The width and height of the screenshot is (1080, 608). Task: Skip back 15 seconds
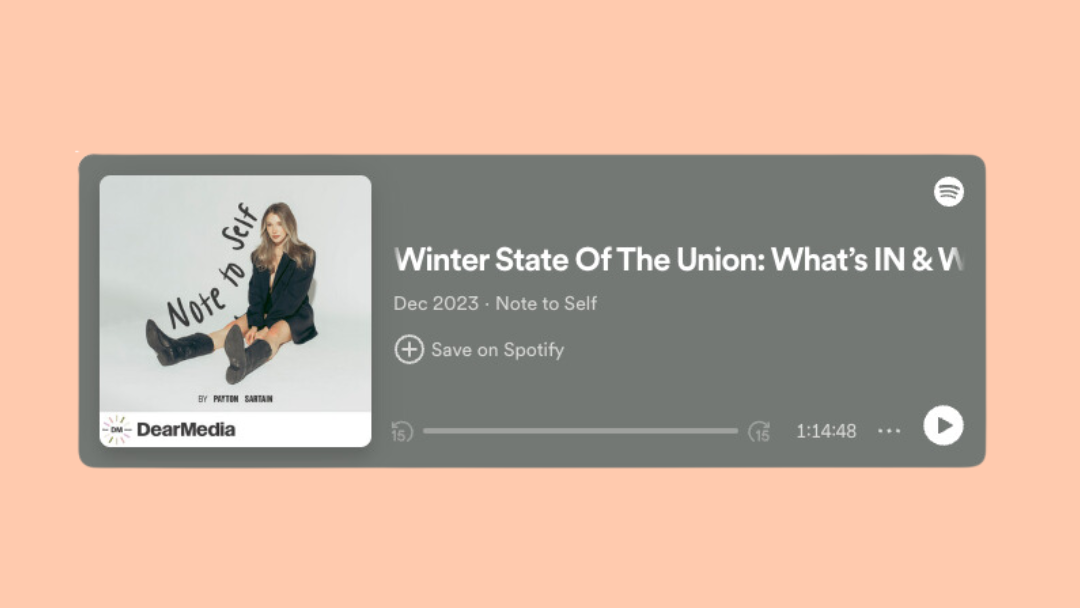pos(402,432)
